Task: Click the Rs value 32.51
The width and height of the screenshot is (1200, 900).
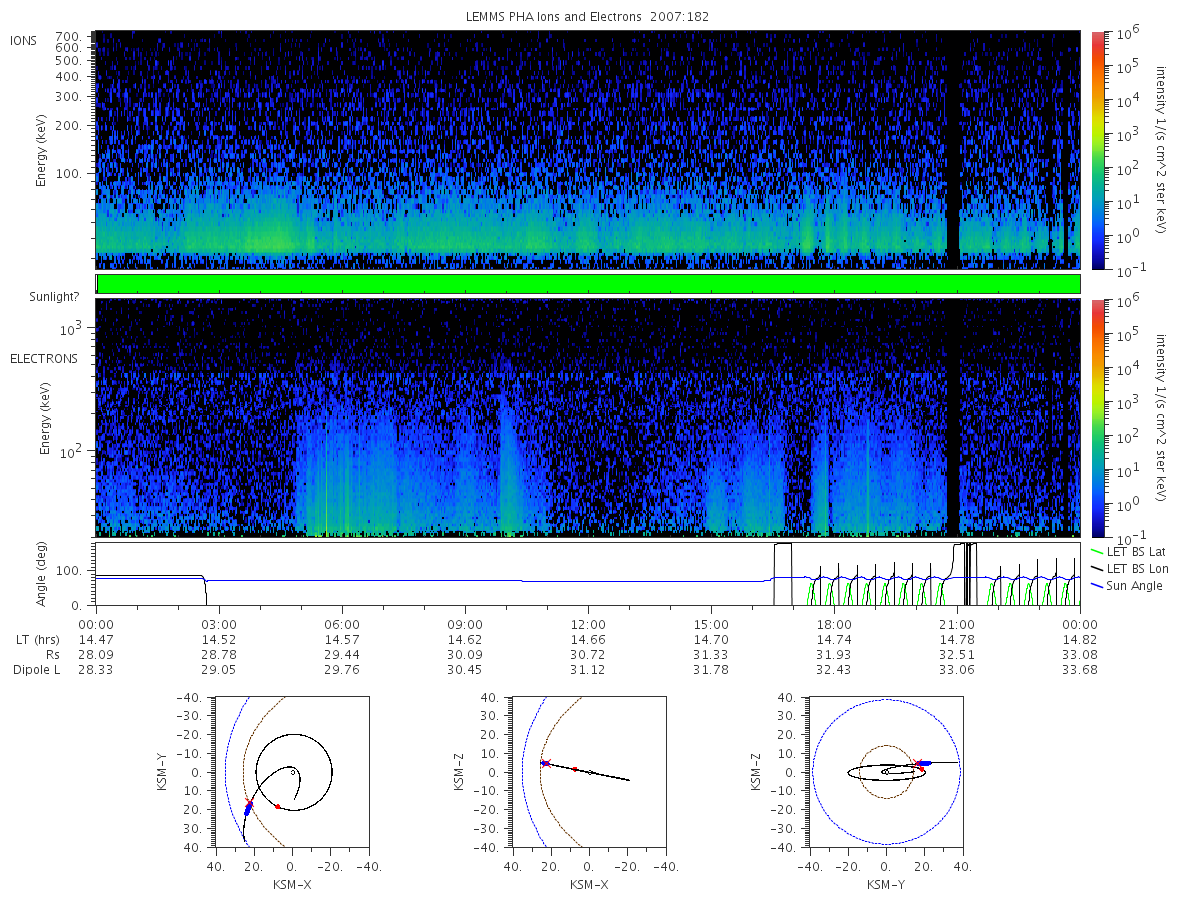Action: pyautogui.click(x=957, y=654)
